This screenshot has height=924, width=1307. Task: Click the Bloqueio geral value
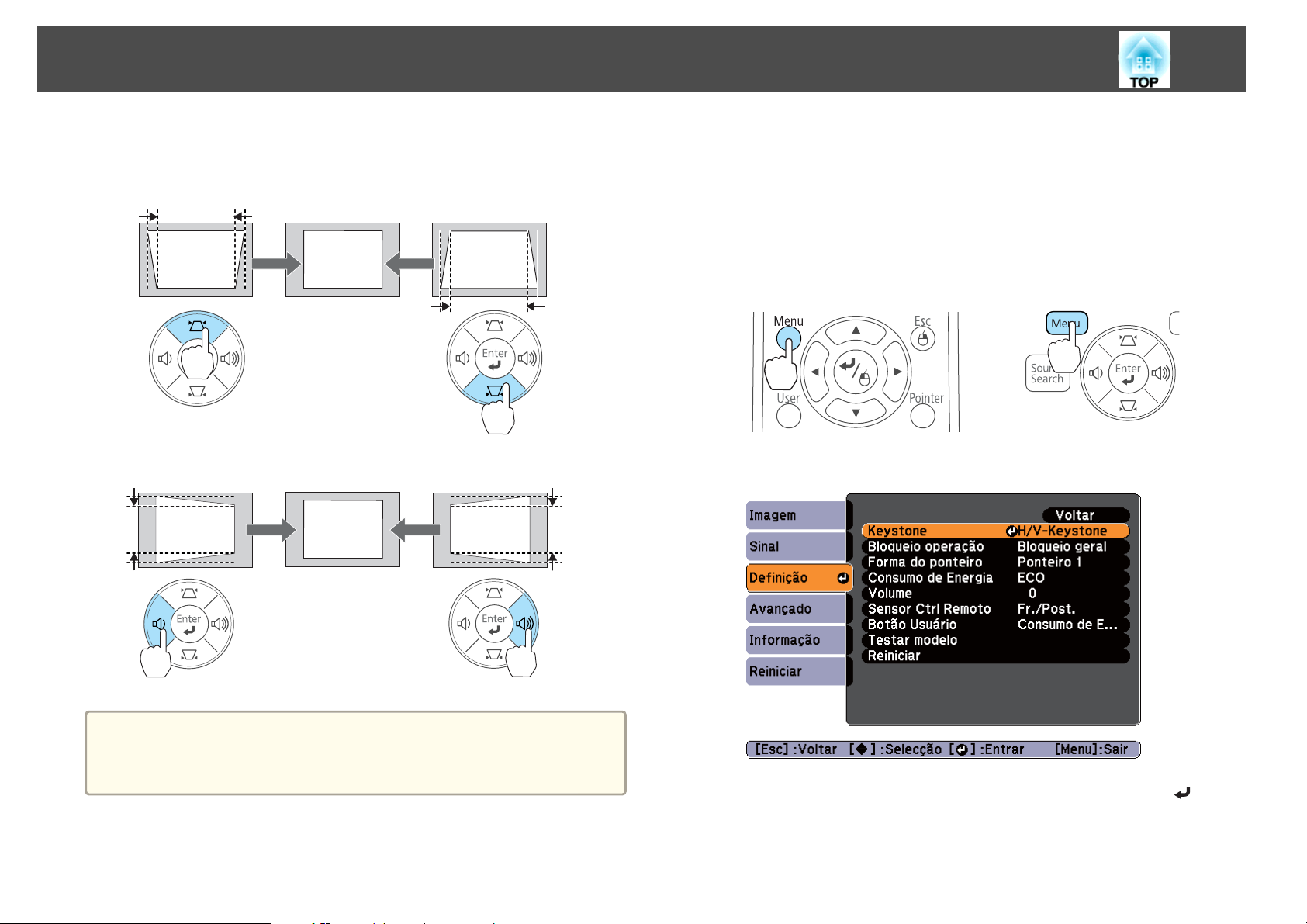click(1062, 546)
